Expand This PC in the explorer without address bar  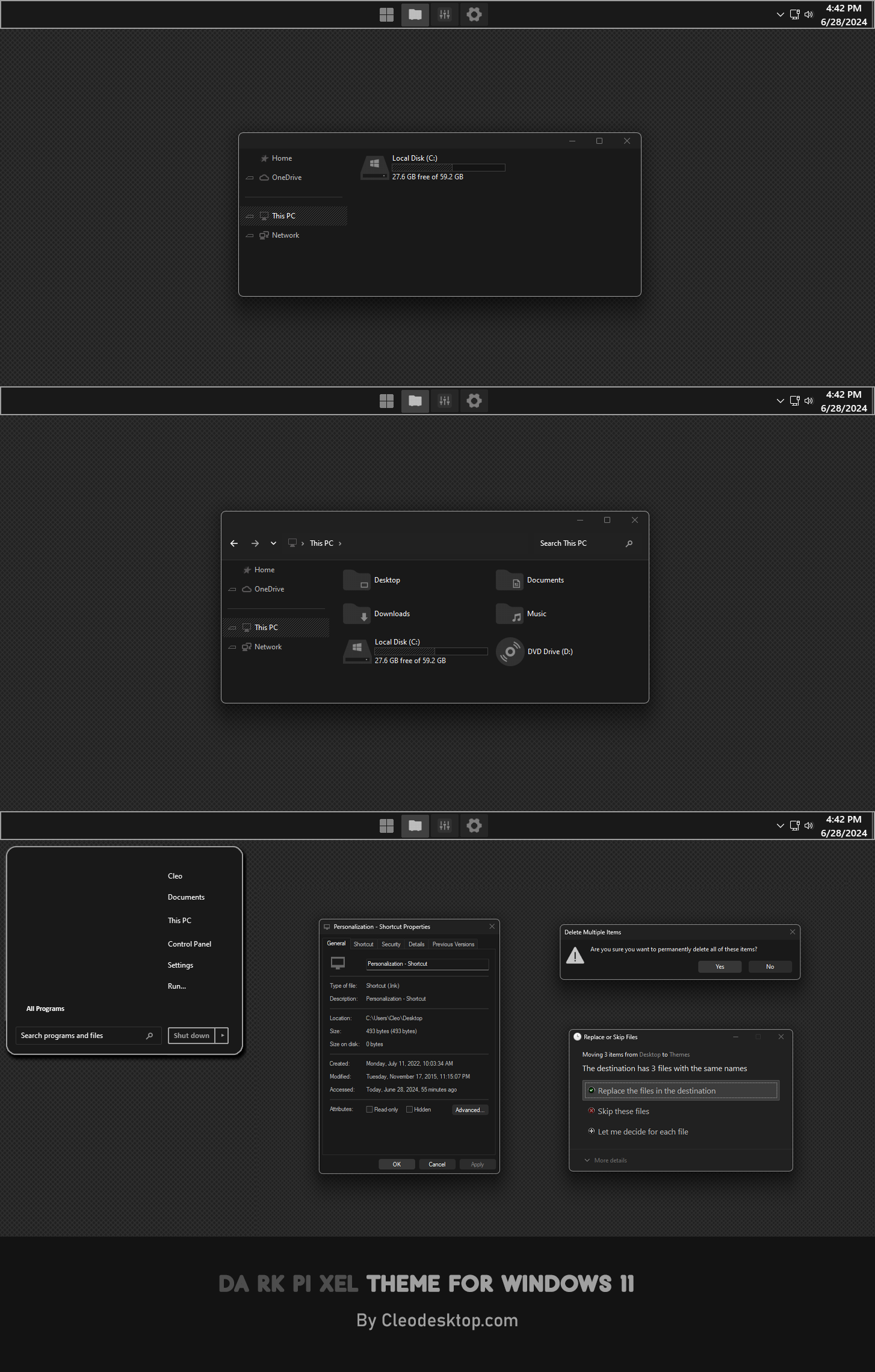[250, 216]
